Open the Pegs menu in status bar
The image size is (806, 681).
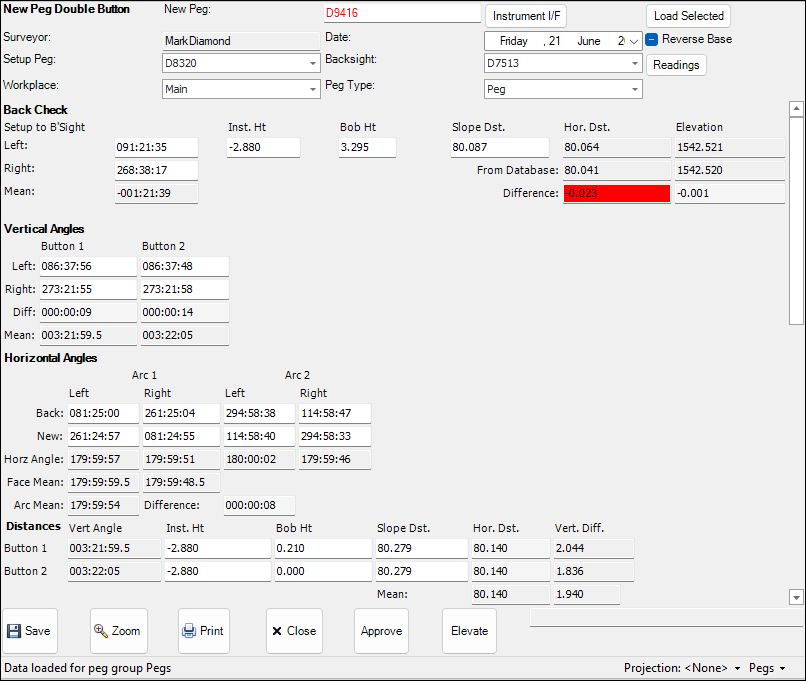click(767, 668)
